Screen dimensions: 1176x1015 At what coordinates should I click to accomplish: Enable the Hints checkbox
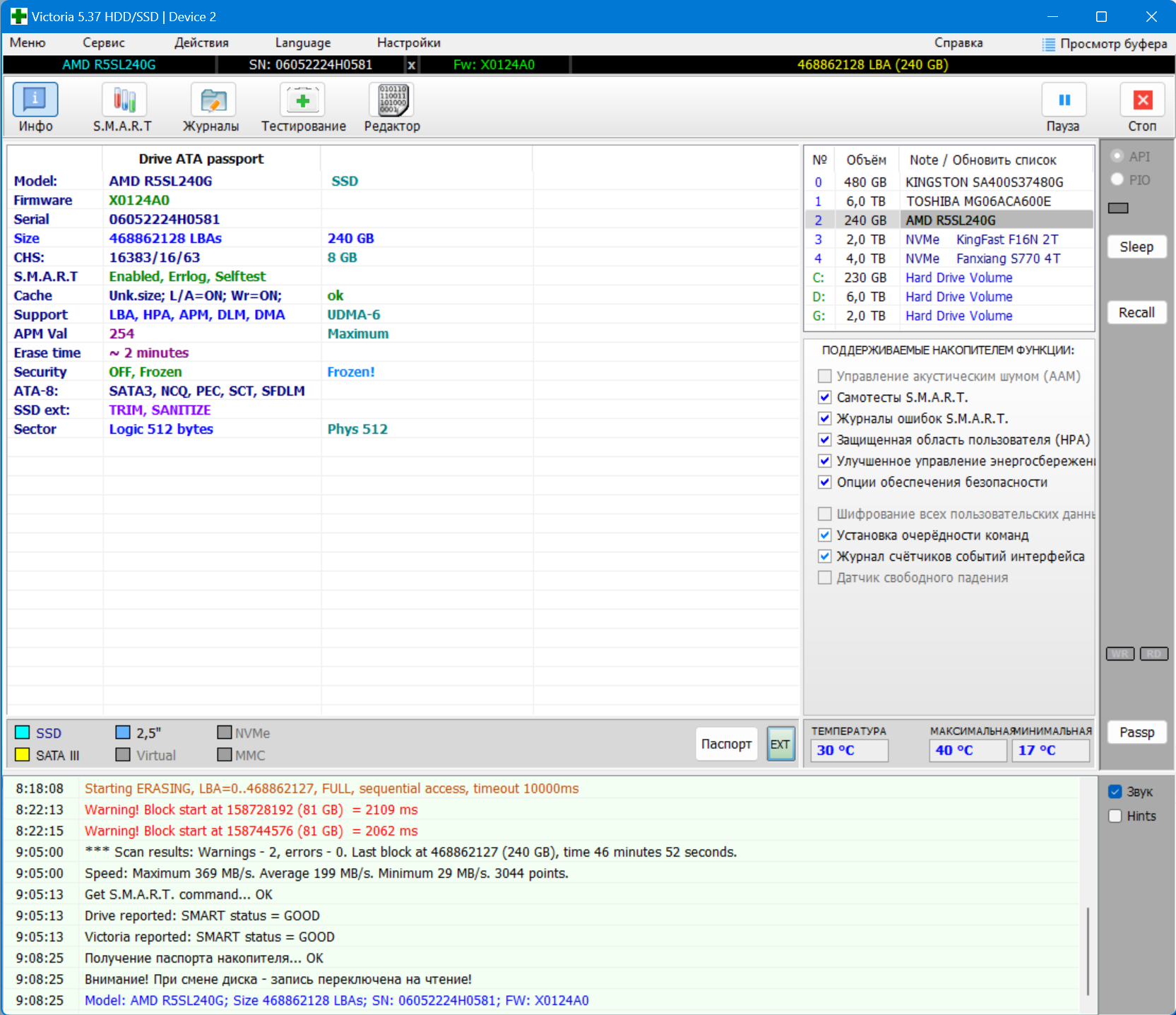tap(1115, 816)
